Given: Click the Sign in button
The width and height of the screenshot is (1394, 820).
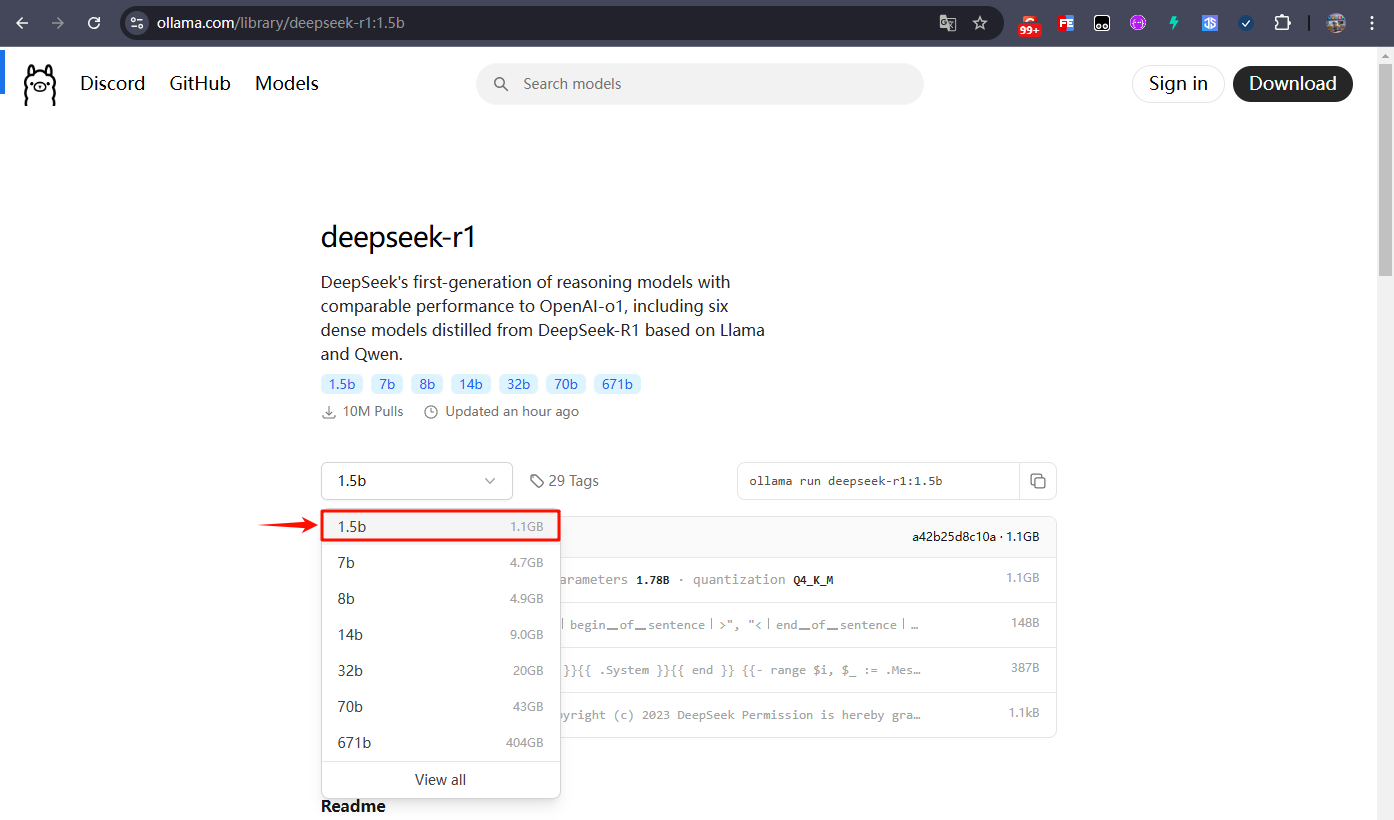Looking at the screenshot, I should click(x=1178, y=84).
